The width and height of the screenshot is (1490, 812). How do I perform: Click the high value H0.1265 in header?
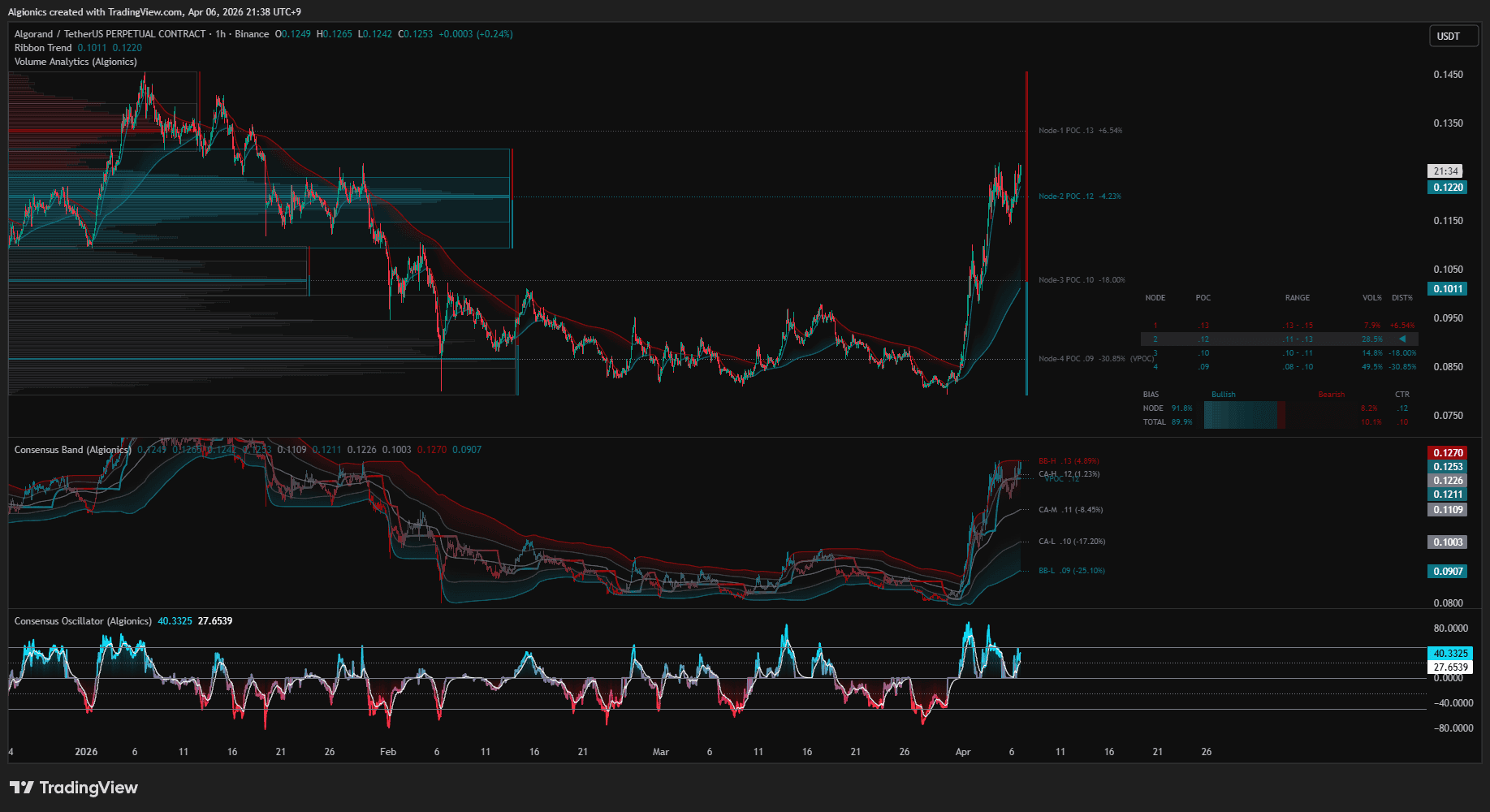(x=334, y=34)
